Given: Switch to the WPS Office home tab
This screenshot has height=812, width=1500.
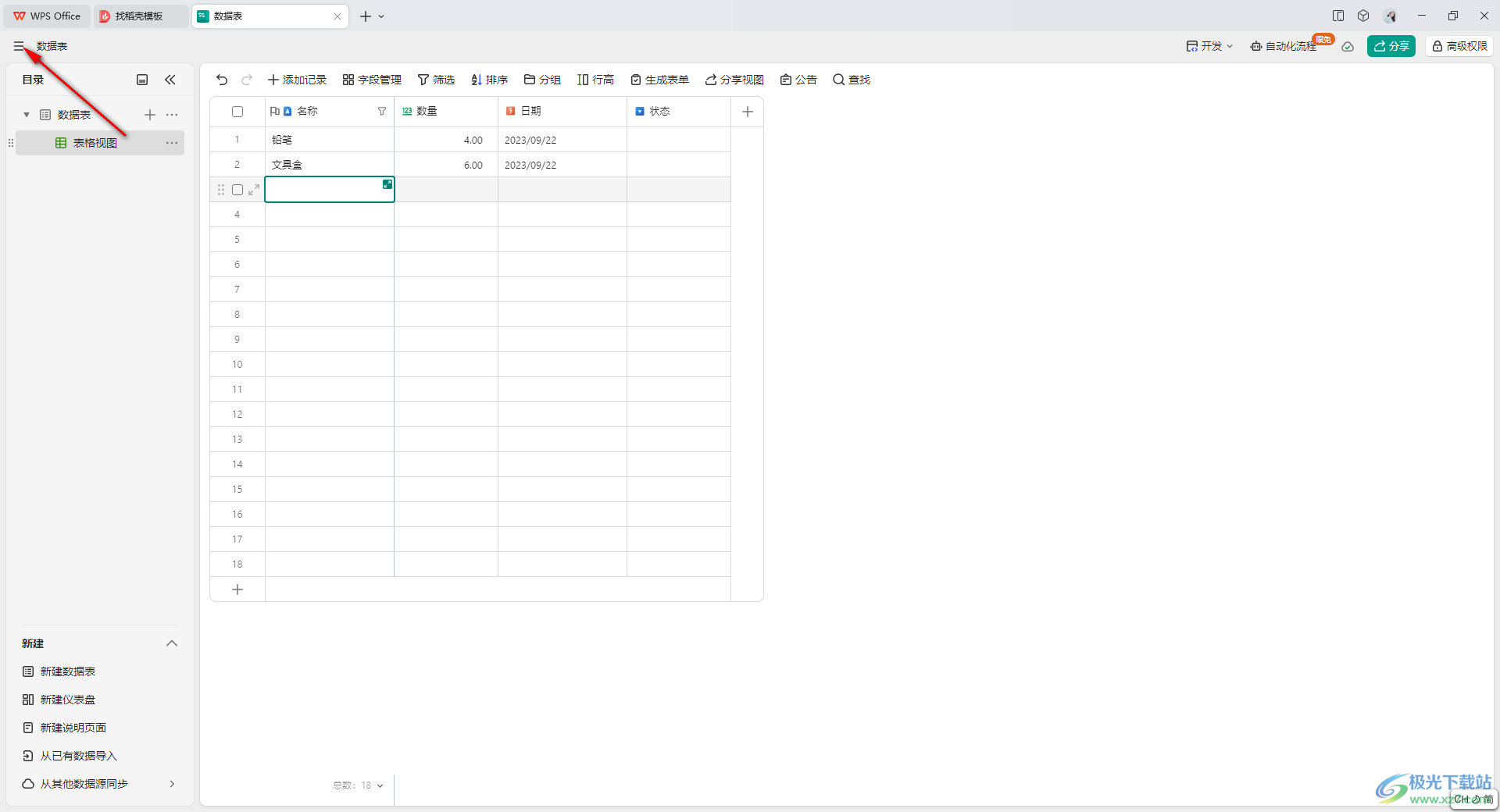Looking at the screenshot, I should pyautogui.click(x=47, y=16).
